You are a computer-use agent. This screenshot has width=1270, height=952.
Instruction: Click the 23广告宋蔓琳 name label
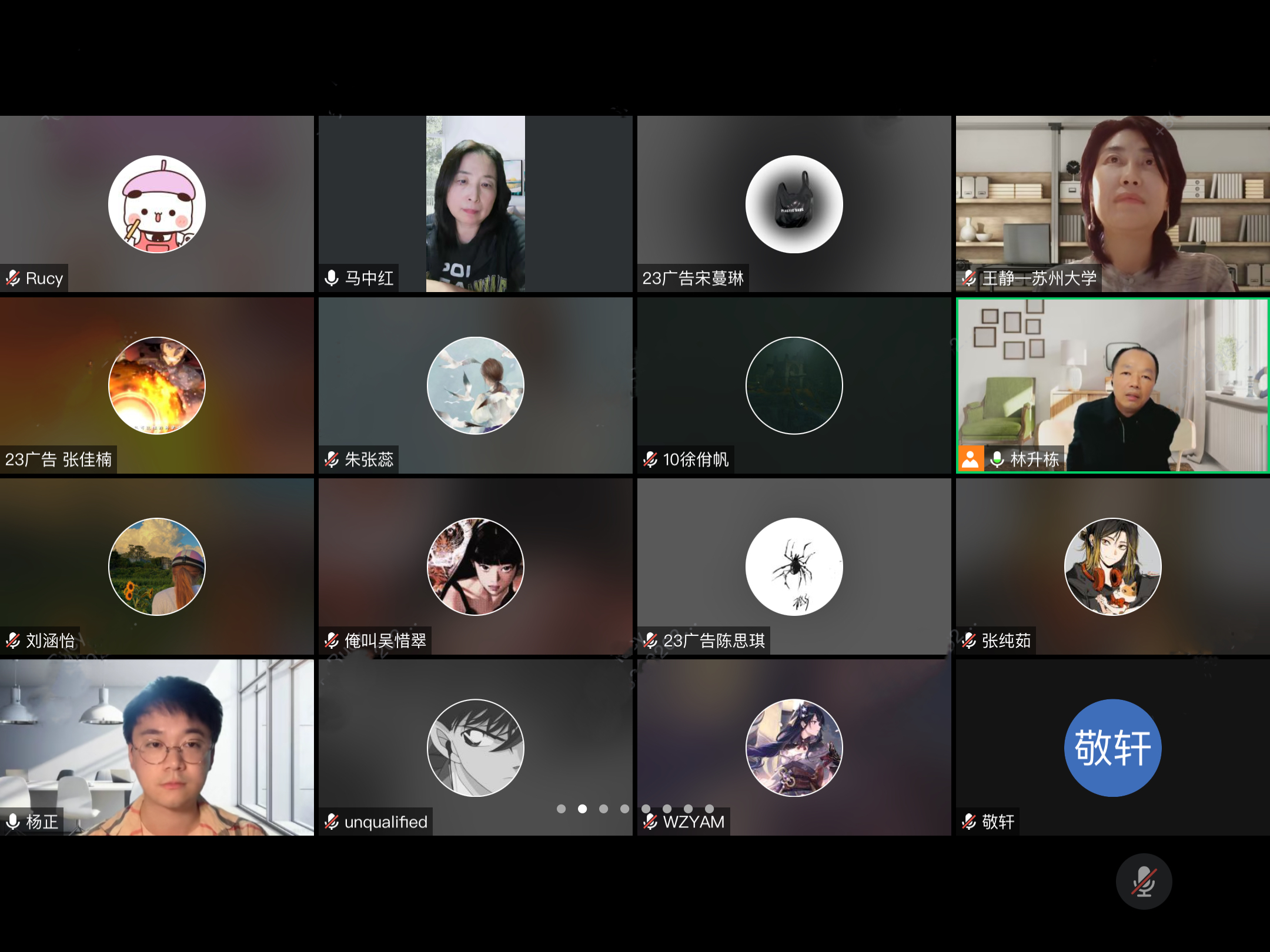693,278
